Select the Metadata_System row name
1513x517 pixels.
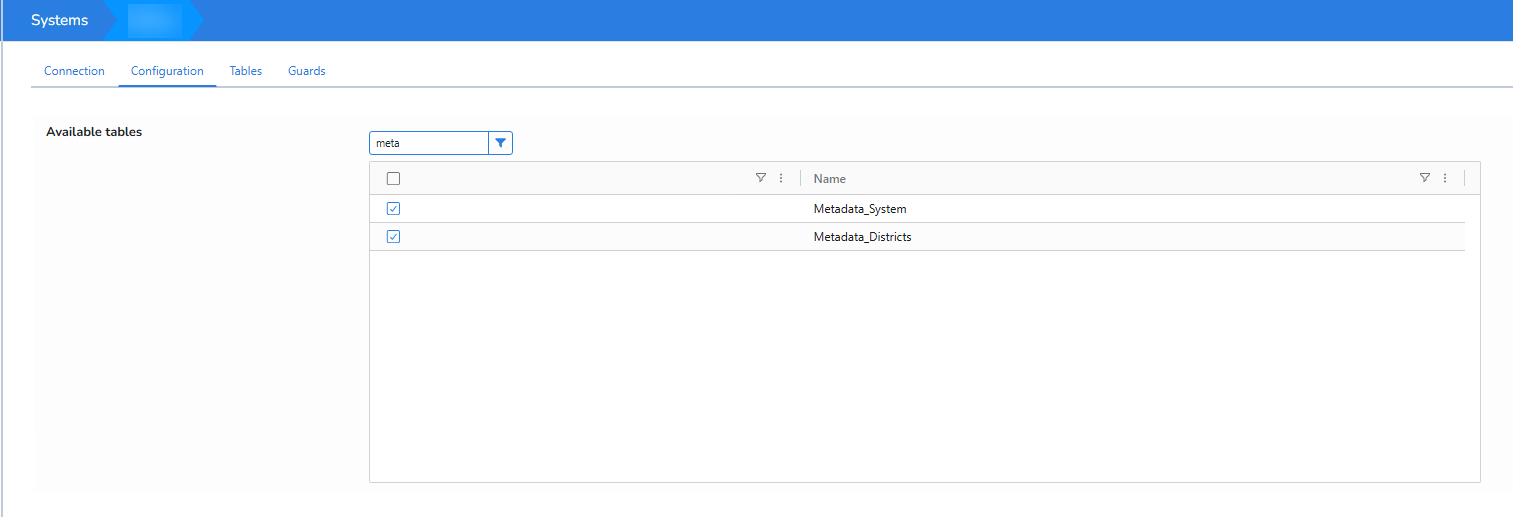point(859,209)
